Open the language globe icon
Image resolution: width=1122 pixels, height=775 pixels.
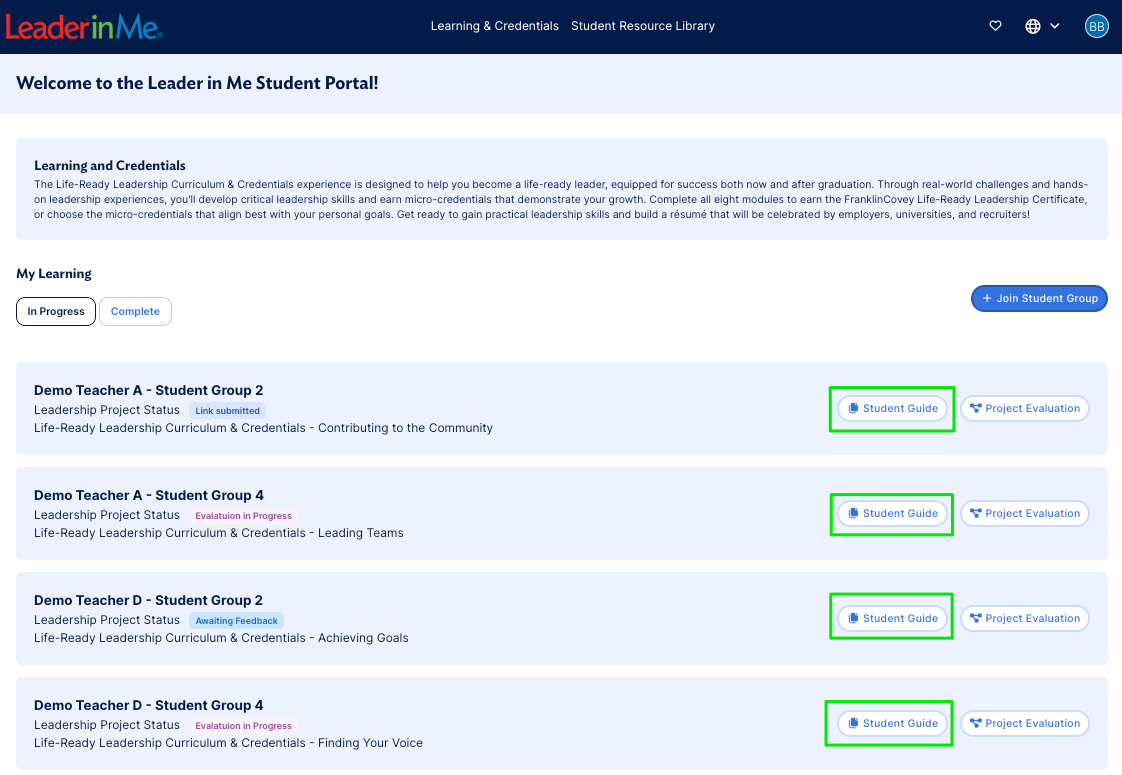click(x=1033, y=25)
